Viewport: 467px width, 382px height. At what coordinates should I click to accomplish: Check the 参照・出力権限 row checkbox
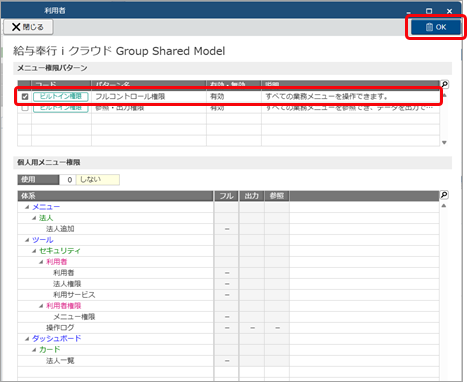click(x=25, y=108)
